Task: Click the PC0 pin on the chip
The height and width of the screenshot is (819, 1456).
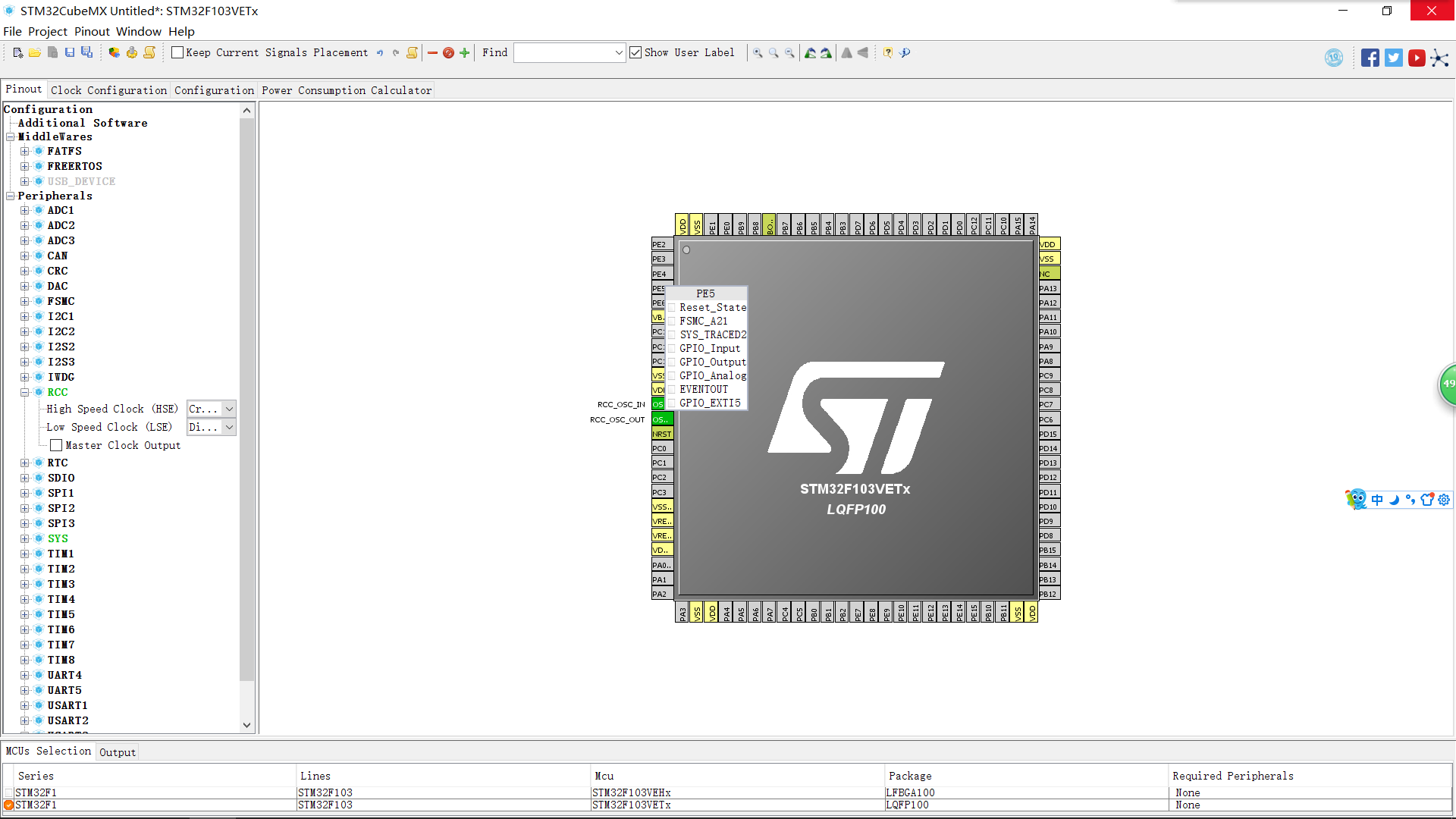Action: (x=662, y=448)
